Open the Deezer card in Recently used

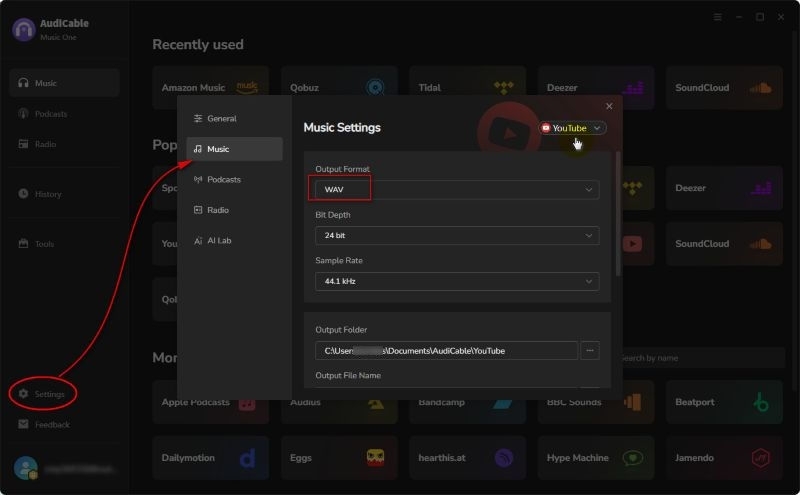(x=595, y=88)
